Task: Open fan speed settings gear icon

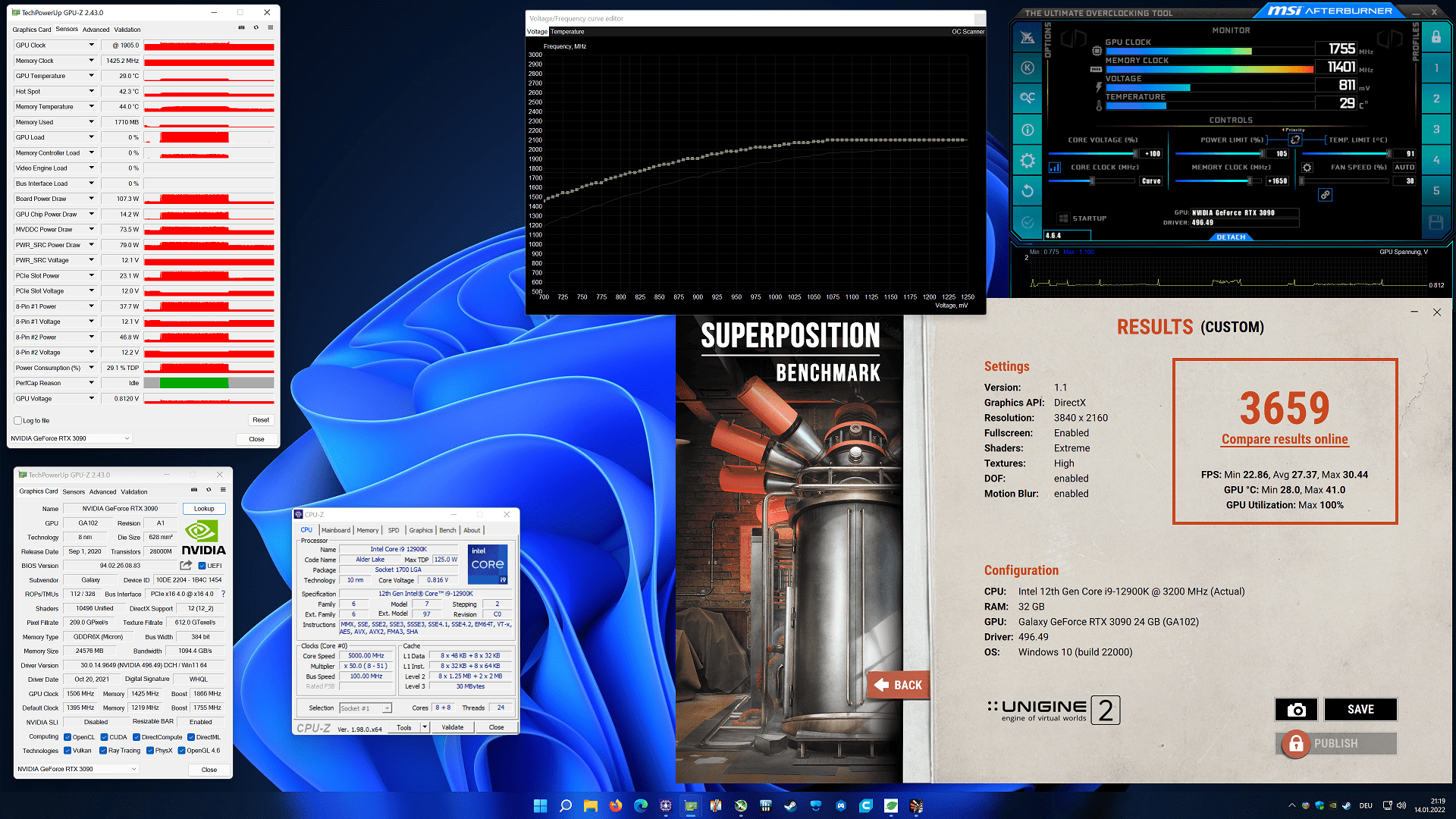Action: [x=1307, y=168]
